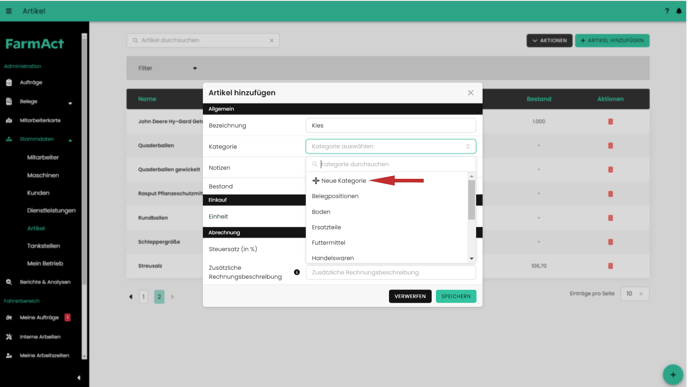
Task: Click the Mitarbeiterkarte map icon
Action: [x=9, y=120]
